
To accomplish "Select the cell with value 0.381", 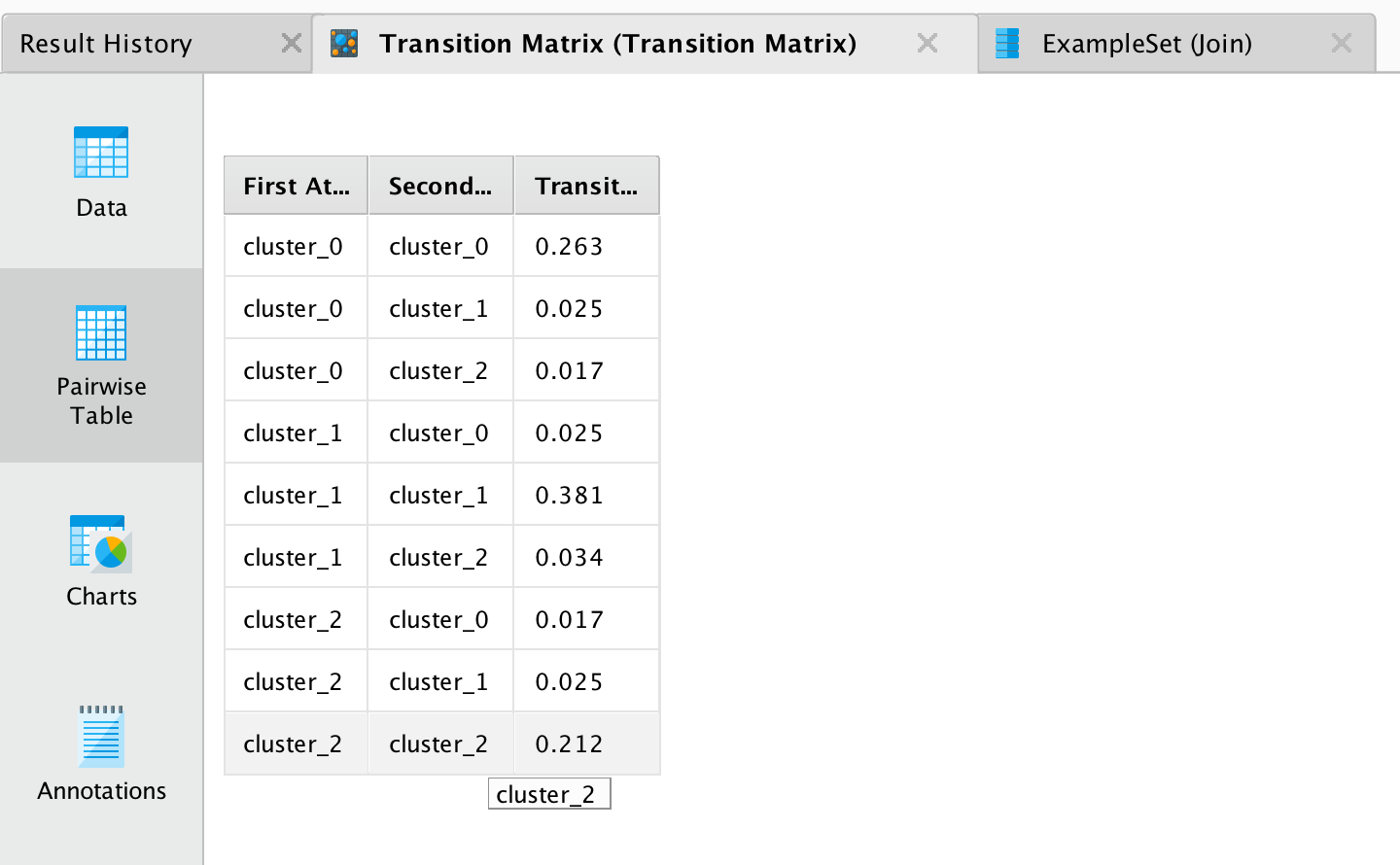I will pyautogui.click(x=586, y=495).
